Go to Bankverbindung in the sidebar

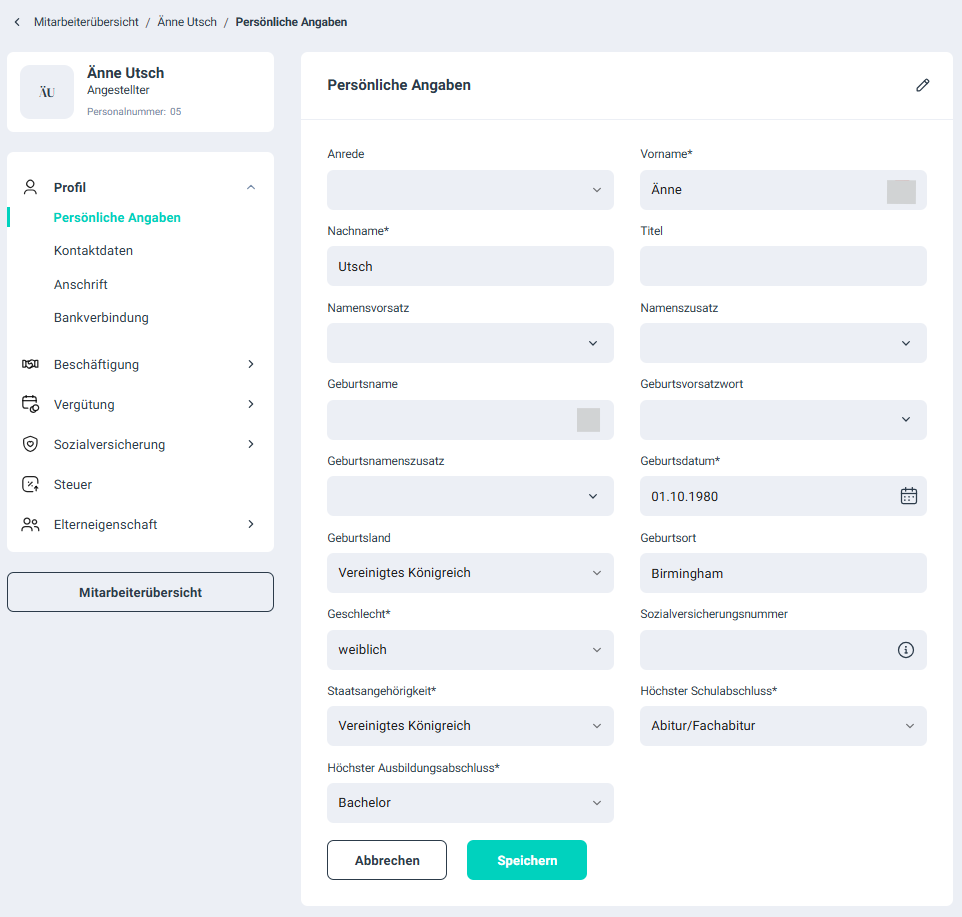101,318
